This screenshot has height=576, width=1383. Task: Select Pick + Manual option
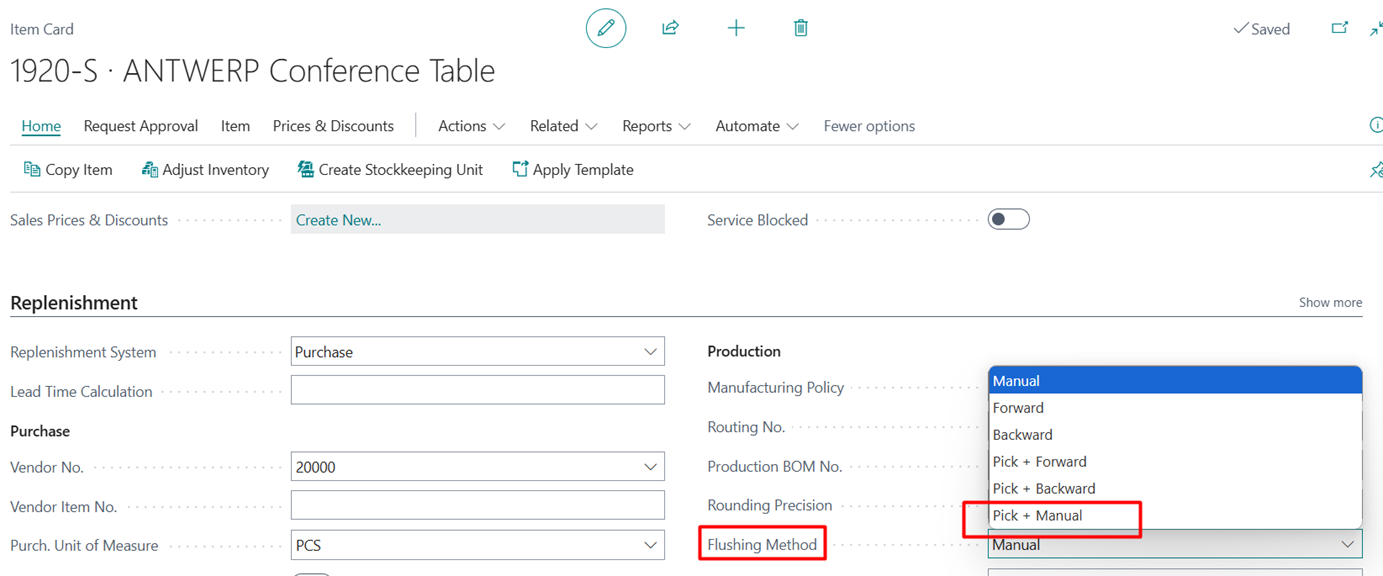(x=1175, y=516)
